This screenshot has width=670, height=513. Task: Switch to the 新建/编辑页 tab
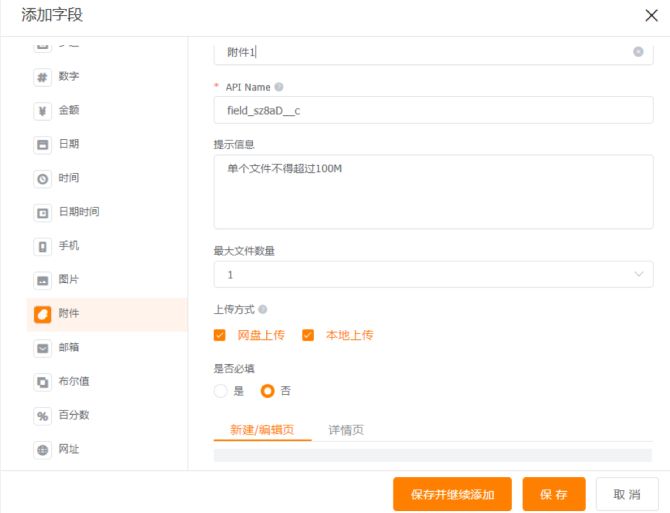click(262, 430)
